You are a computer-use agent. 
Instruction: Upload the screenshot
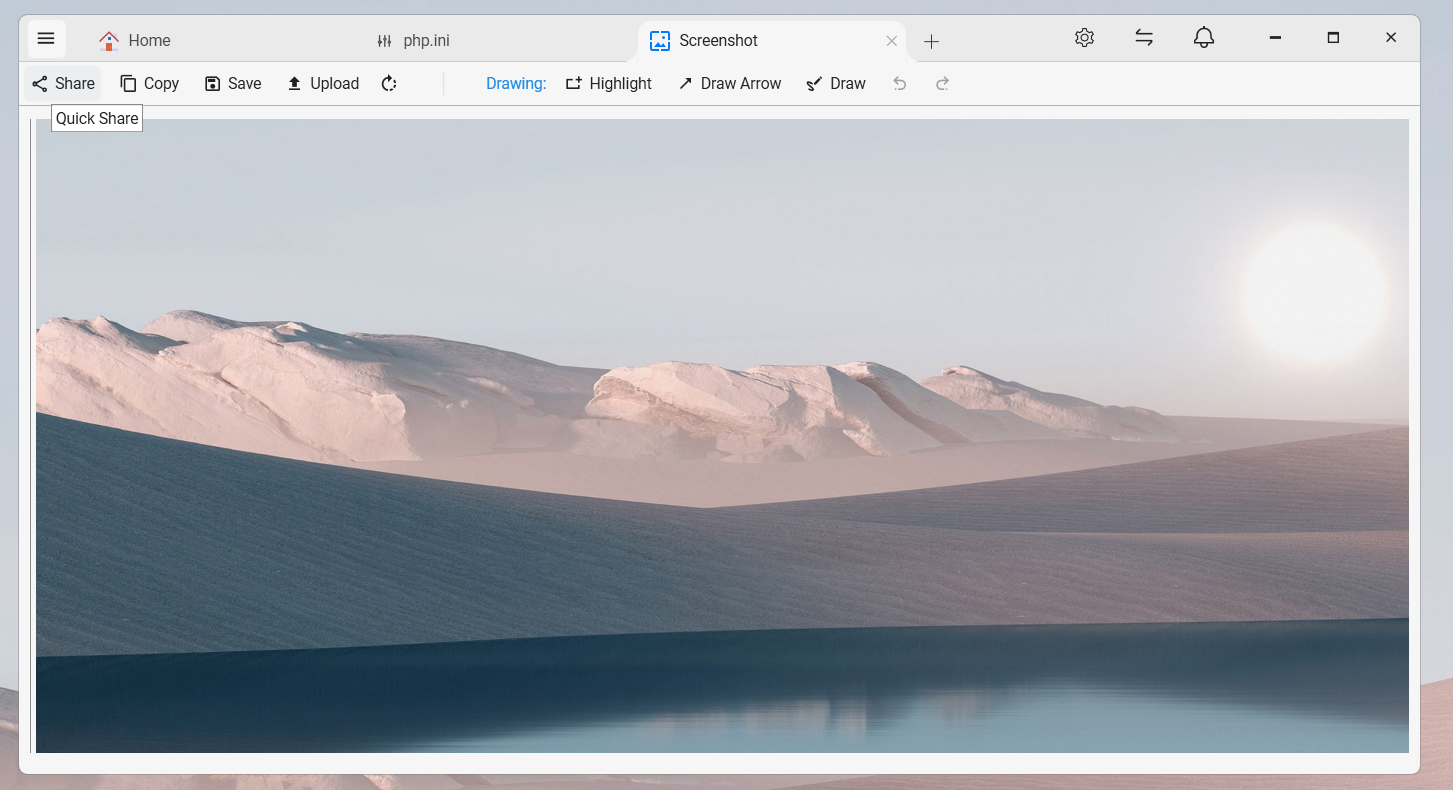click(323, 84)
